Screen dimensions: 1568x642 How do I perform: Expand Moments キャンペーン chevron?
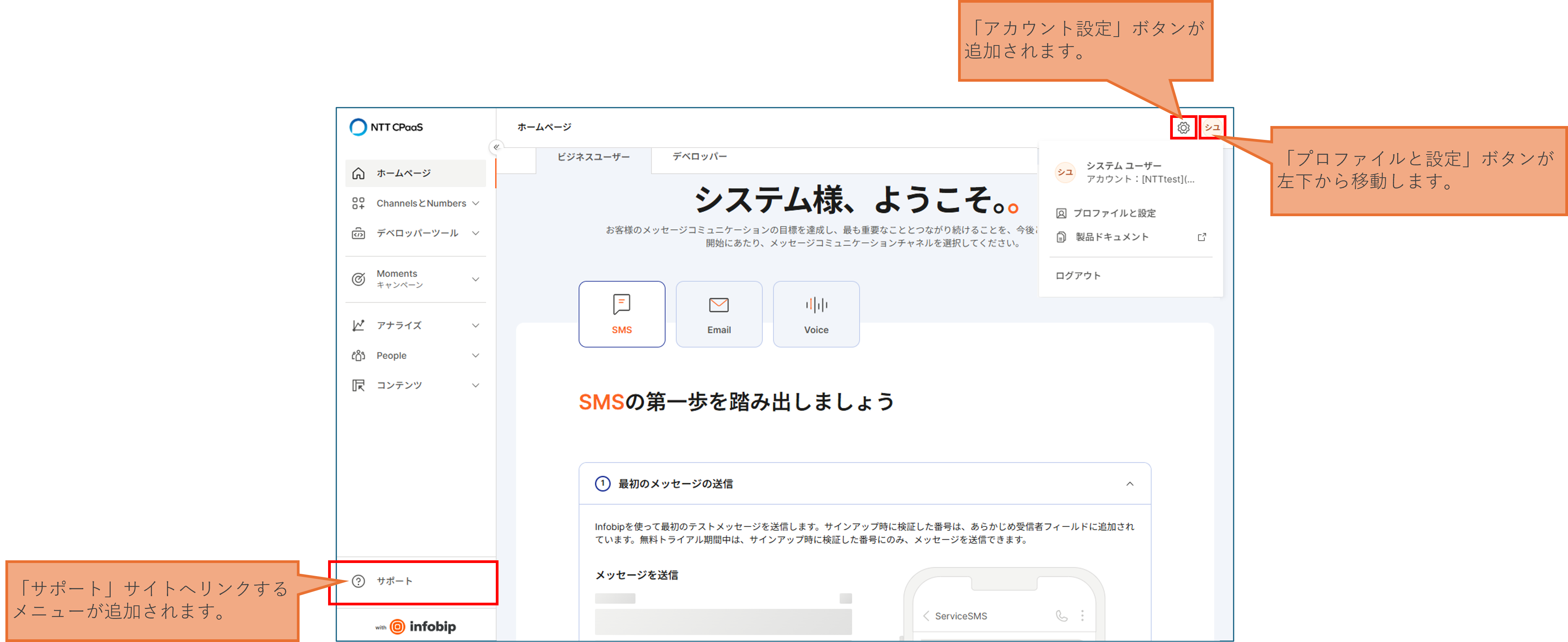[x=475, y=279]
